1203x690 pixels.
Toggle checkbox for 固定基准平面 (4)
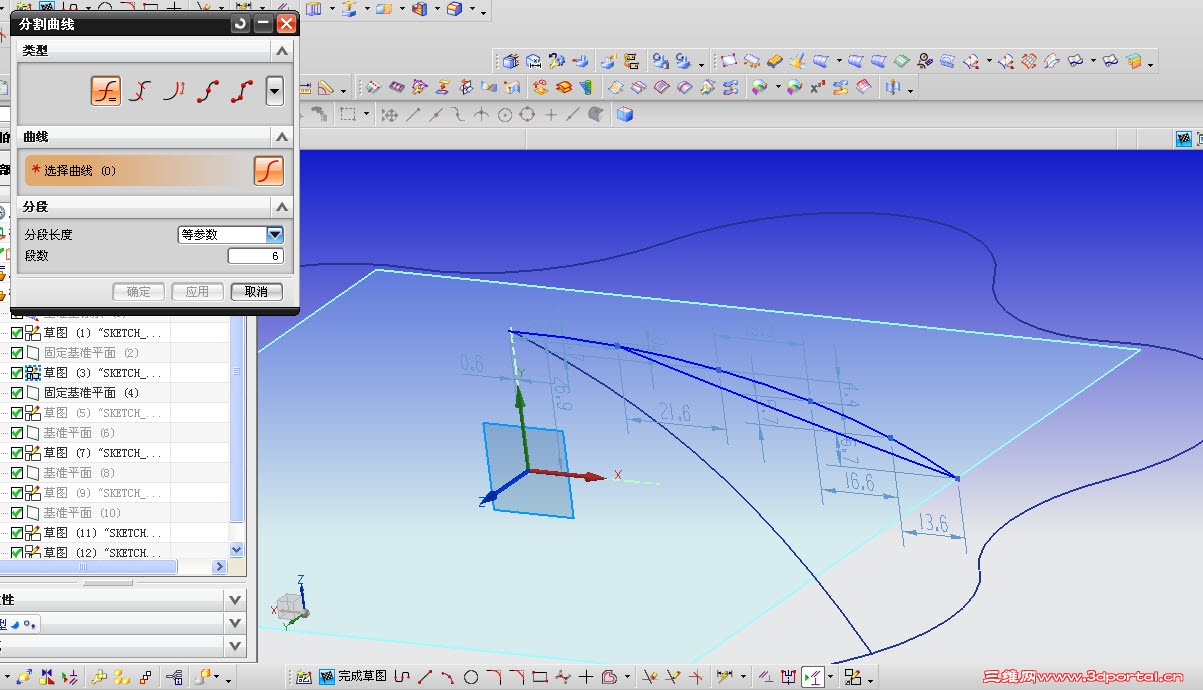click(x=17, y=393)
